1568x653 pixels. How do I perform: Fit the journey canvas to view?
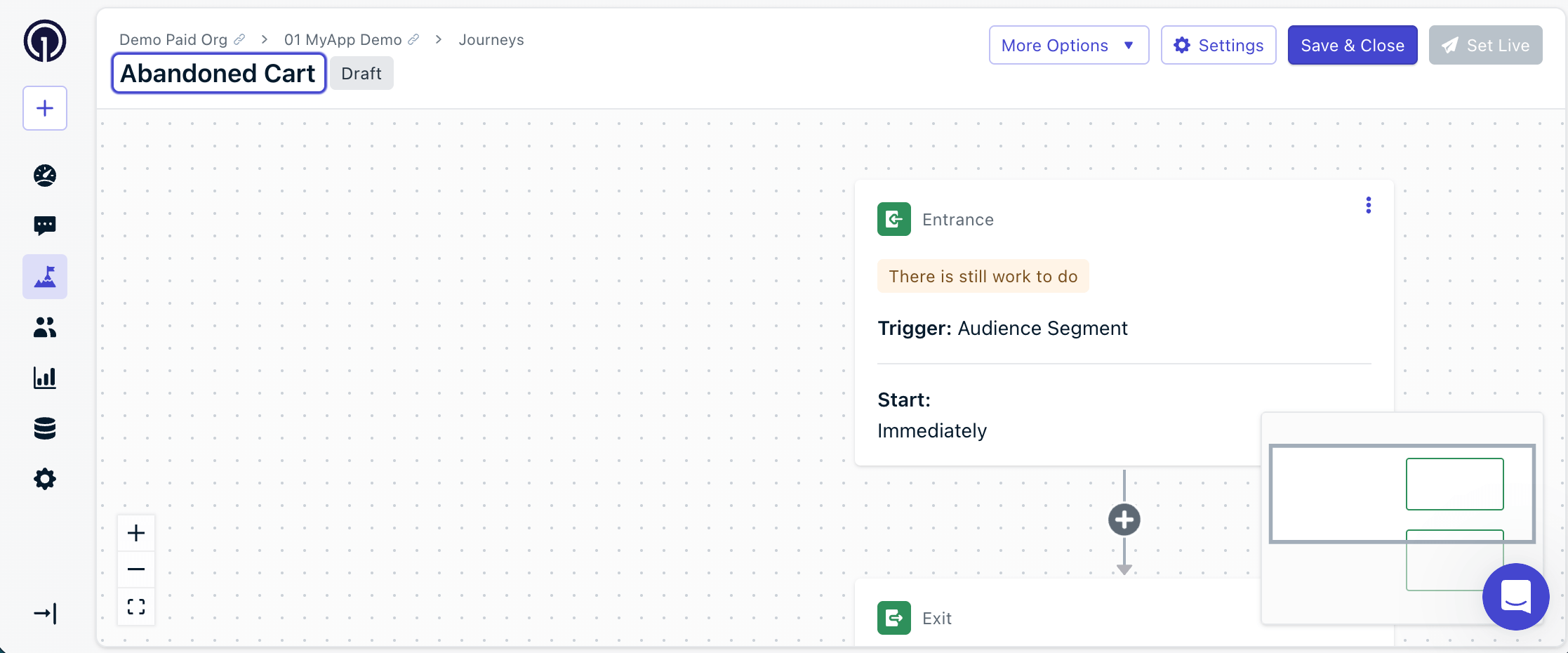136,607
